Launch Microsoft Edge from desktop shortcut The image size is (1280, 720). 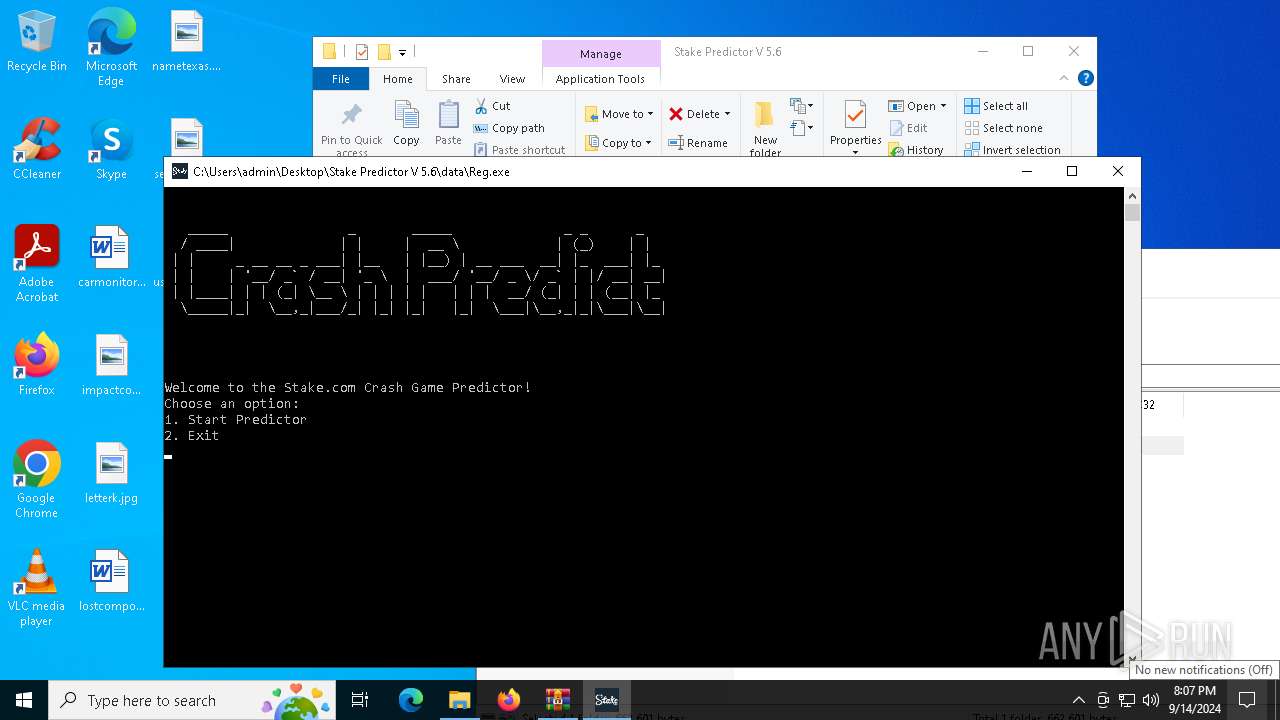pyautogui.click(x=111, y=48)
